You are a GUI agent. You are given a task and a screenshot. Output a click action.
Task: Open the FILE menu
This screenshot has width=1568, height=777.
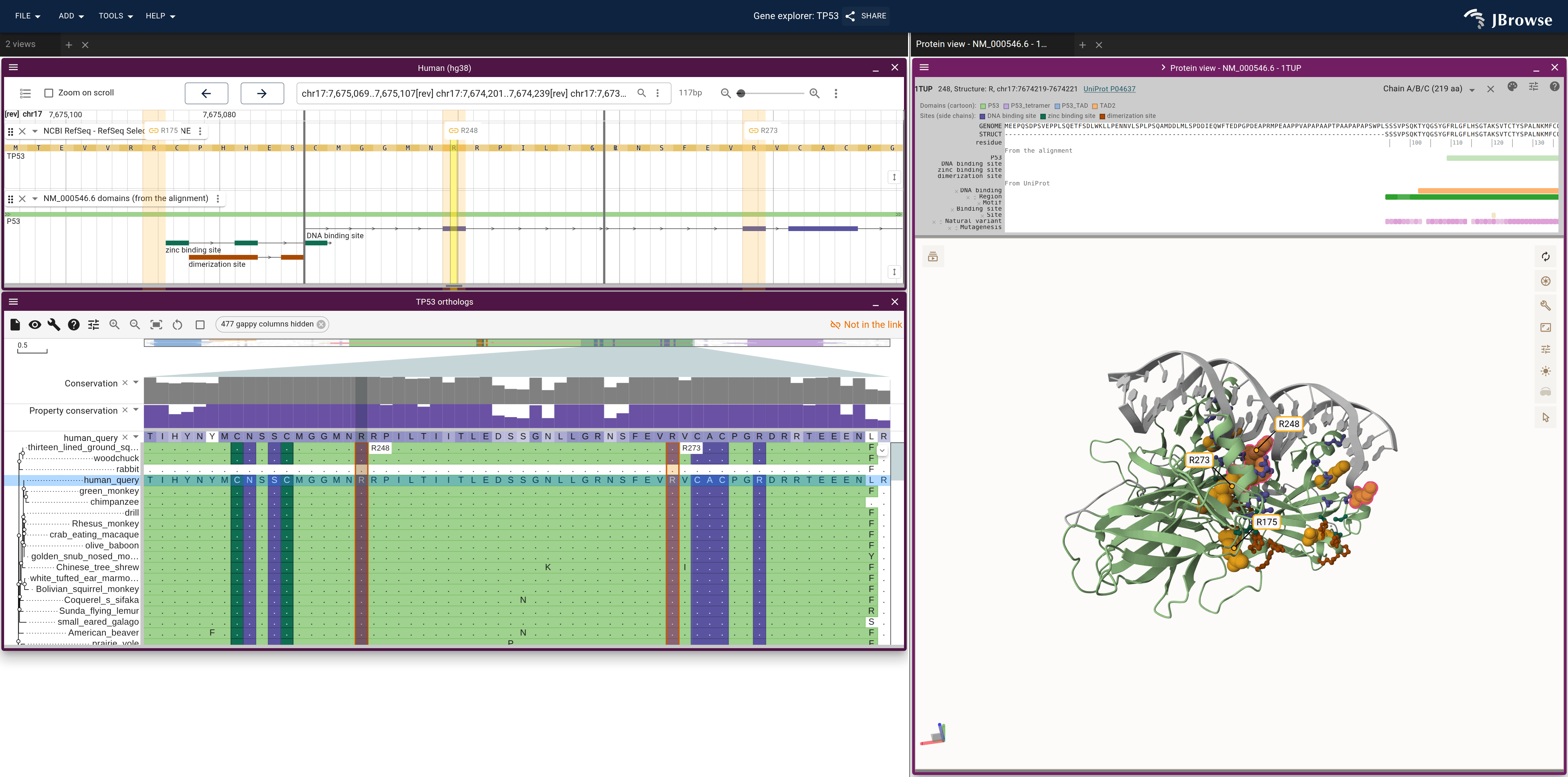(x=27, y=16)
